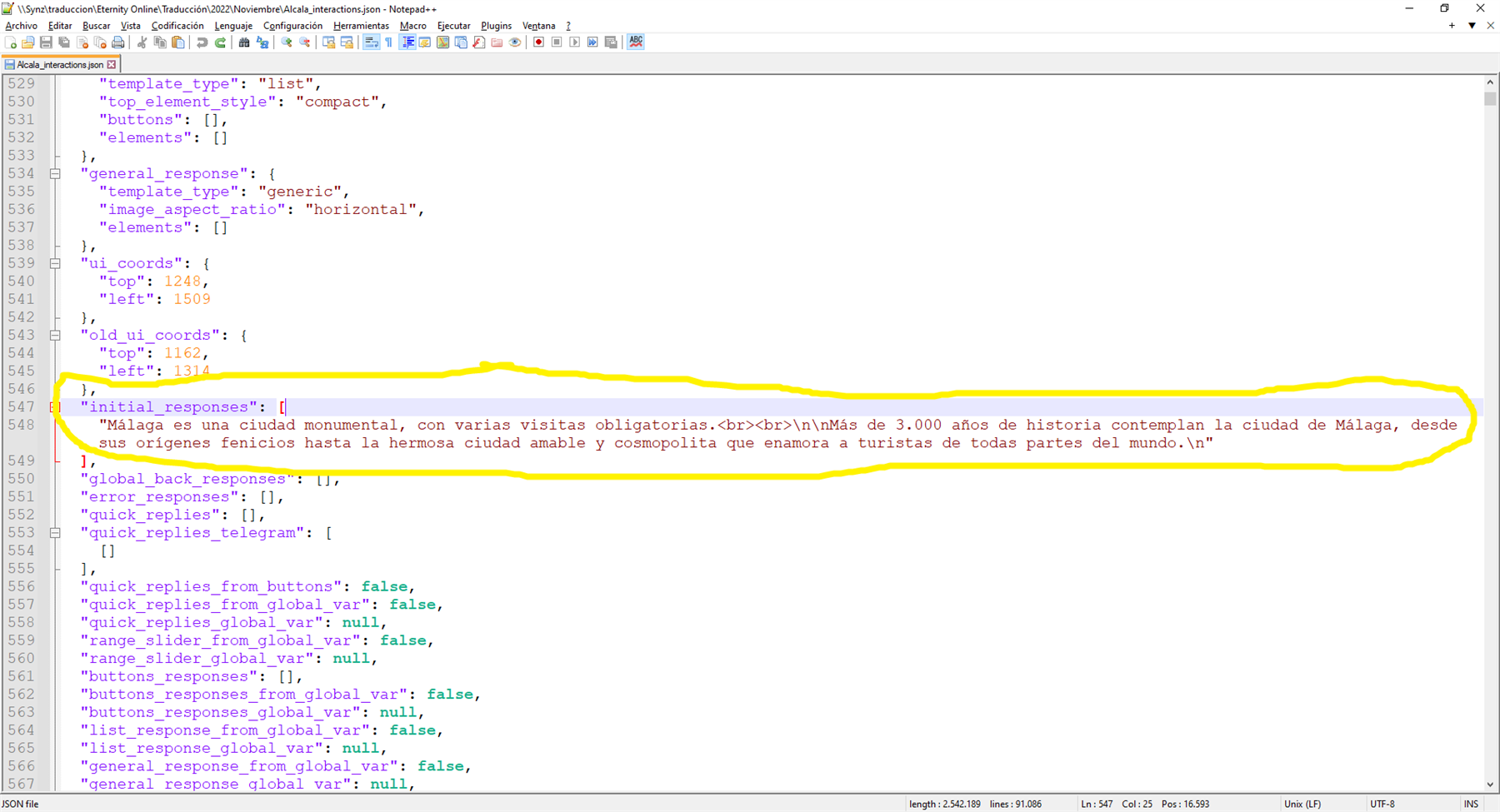Close the Alcala_interactions.json tab
1500x812 pixels.
coord(112,64)
